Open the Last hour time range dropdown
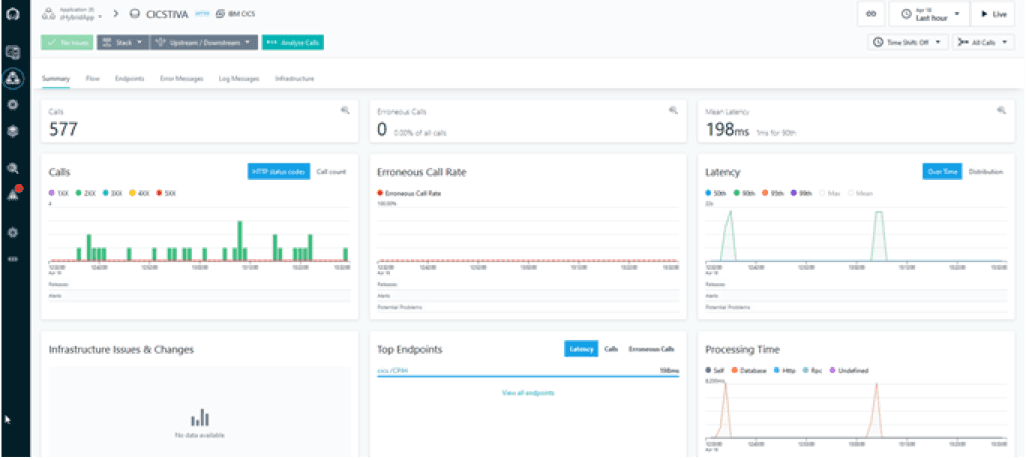This screenshot has width=1026, height=460. point(929,14)
